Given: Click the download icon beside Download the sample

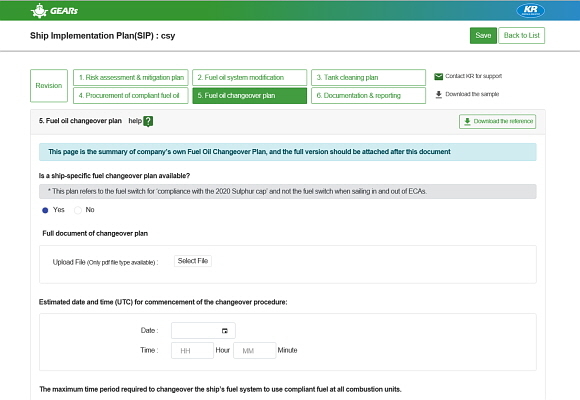Looking at the screenshot, I should [x=439, y=94].
